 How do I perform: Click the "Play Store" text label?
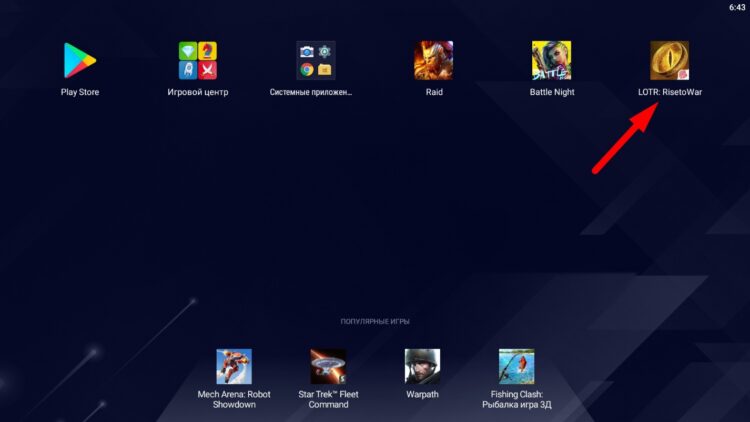(80, 93)
